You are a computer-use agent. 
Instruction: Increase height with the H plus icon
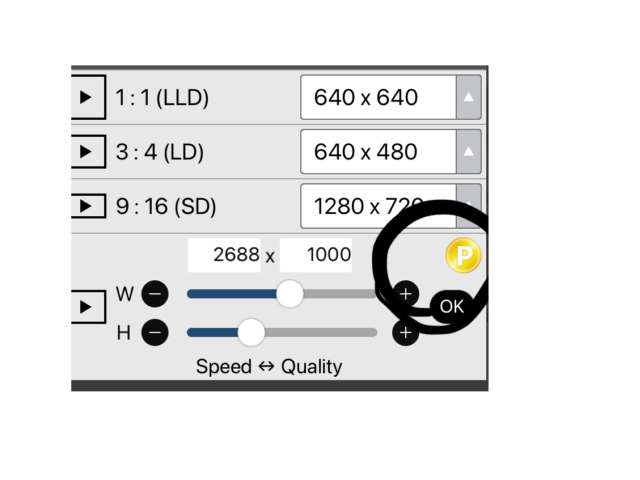click(x=405, y=333)
